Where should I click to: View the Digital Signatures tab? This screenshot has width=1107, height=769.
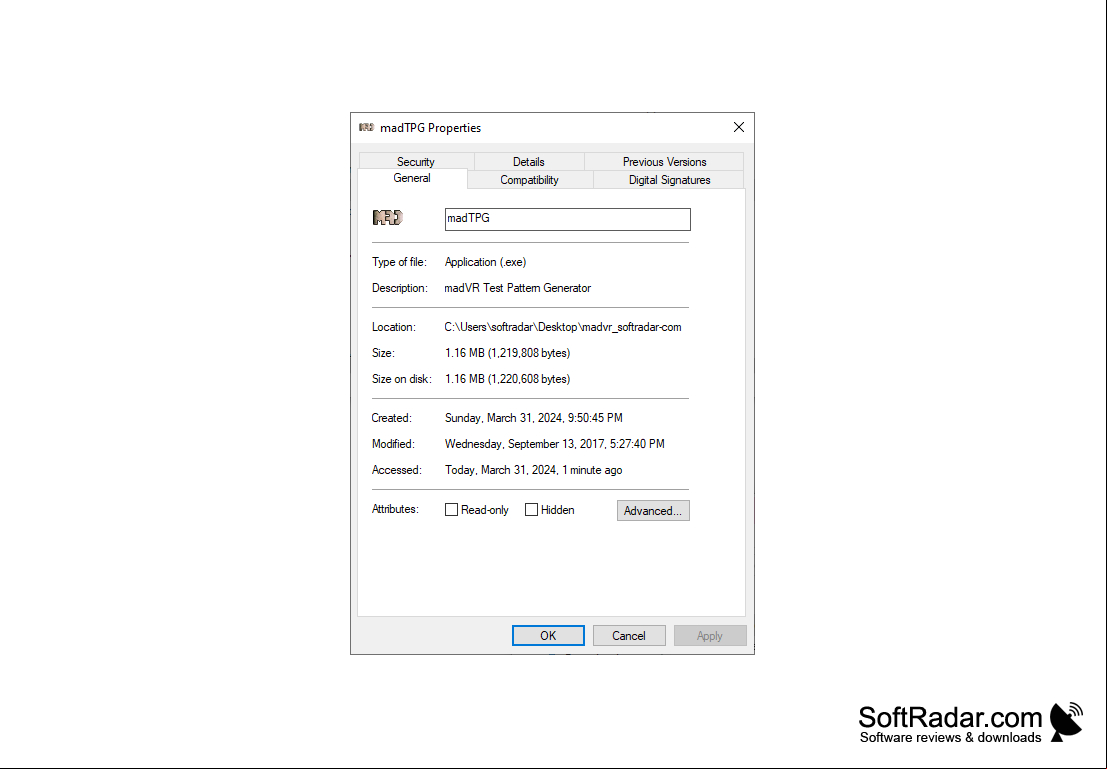pos(669,180)
